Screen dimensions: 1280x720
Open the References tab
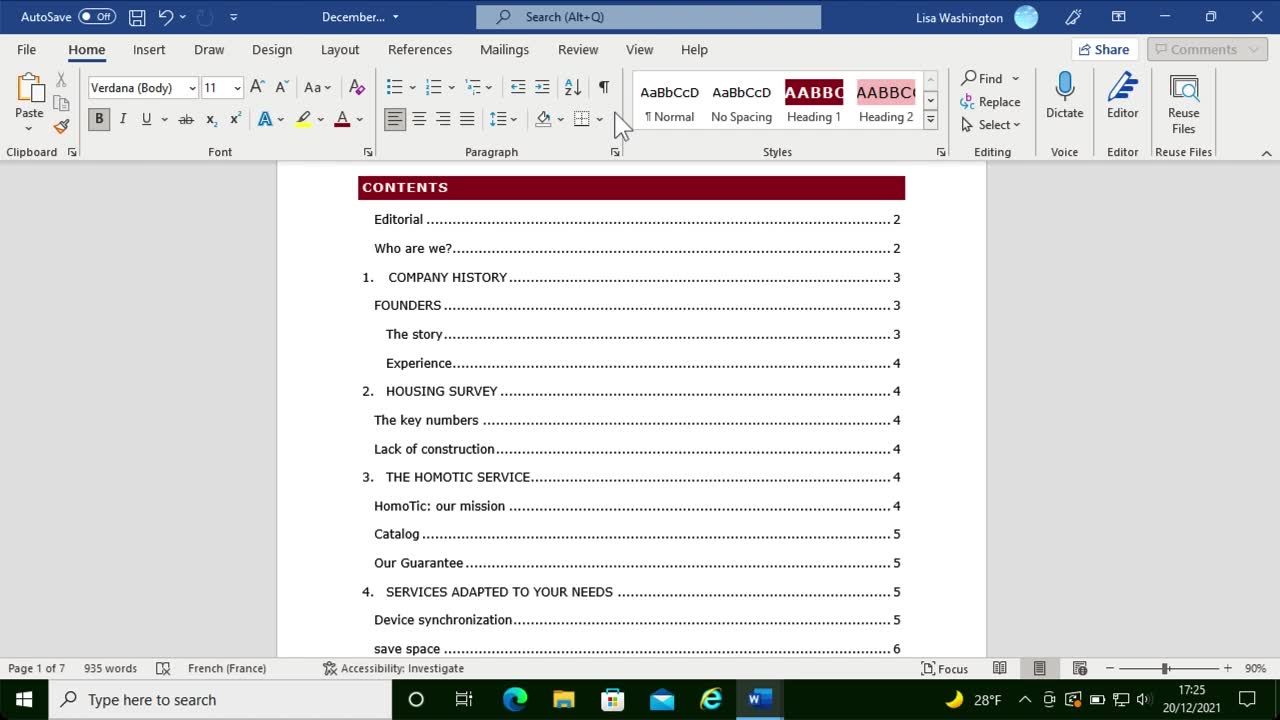click(x=419, y=49)
